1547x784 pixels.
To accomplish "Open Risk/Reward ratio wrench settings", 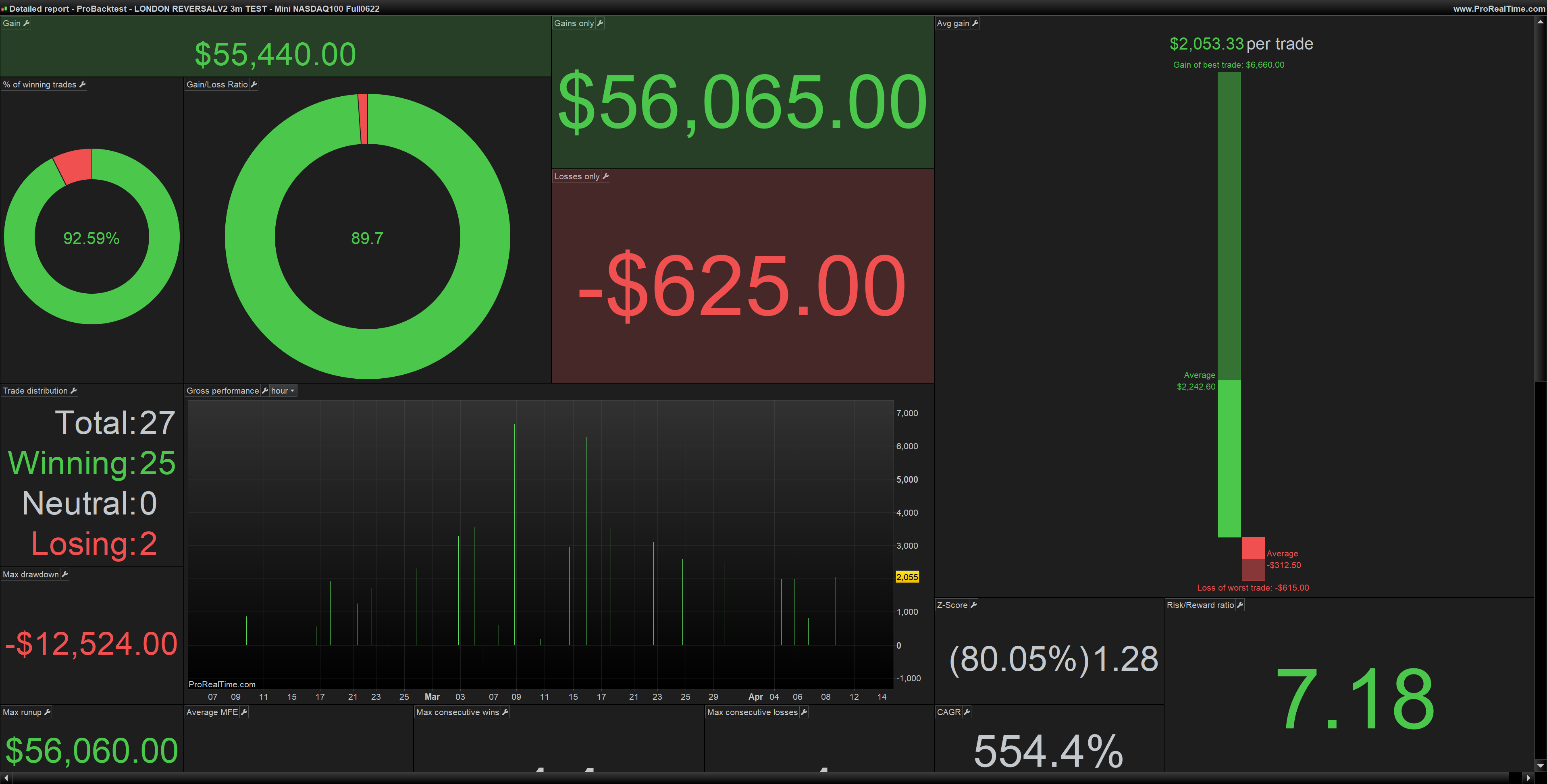I will click(x=1239, y=605).
